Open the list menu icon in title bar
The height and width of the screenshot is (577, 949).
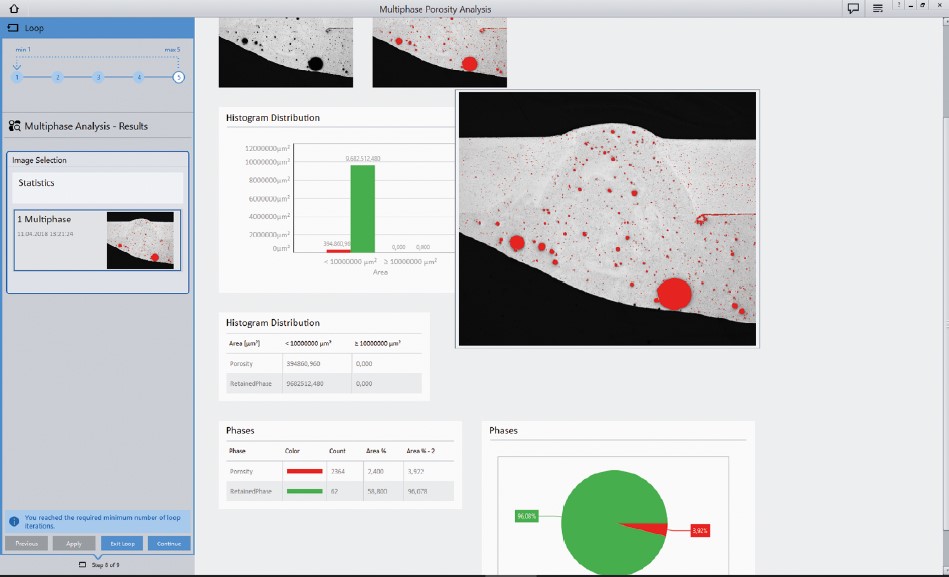[877, 8]
